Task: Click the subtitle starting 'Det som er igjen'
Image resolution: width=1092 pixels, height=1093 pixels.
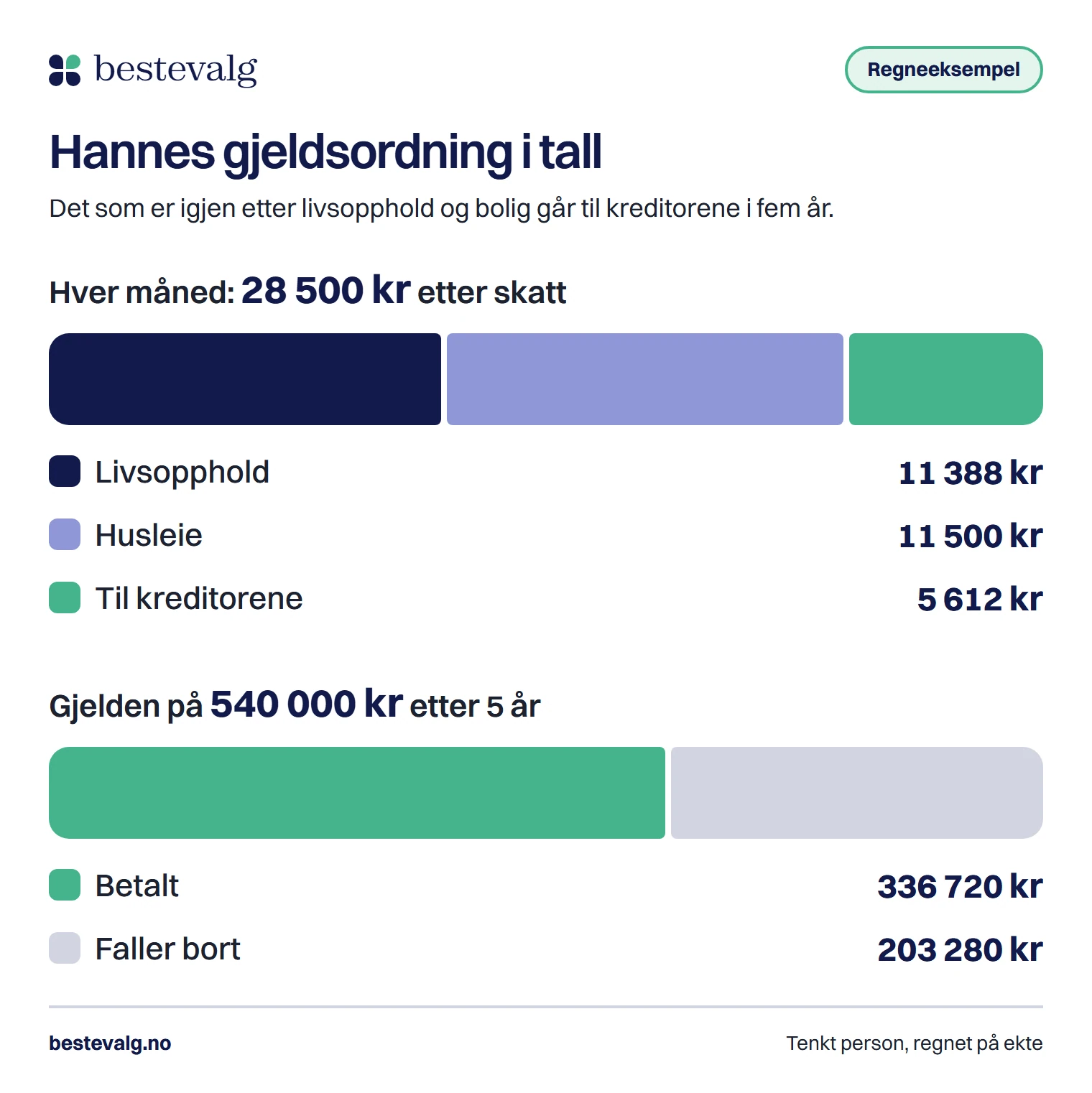Action: tap(441, 208)
